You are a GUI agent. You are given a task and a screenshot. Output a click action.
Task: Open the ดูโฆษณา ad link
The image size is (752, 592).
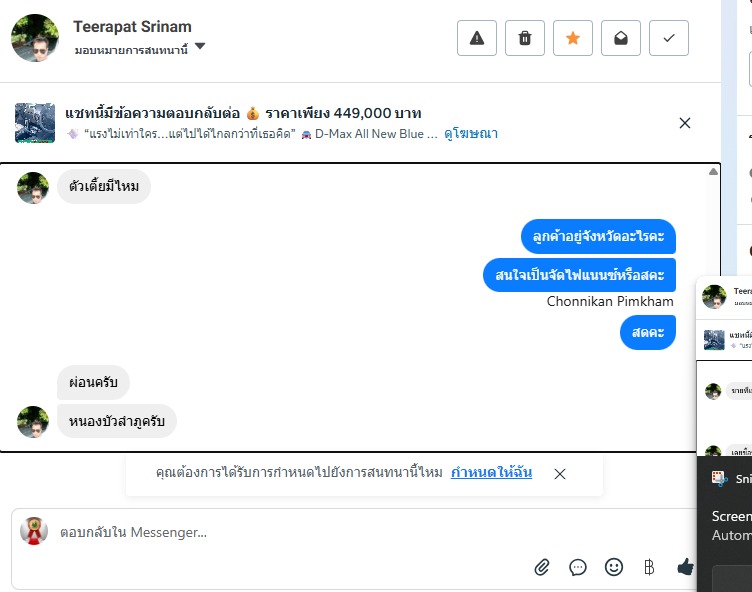471,133
